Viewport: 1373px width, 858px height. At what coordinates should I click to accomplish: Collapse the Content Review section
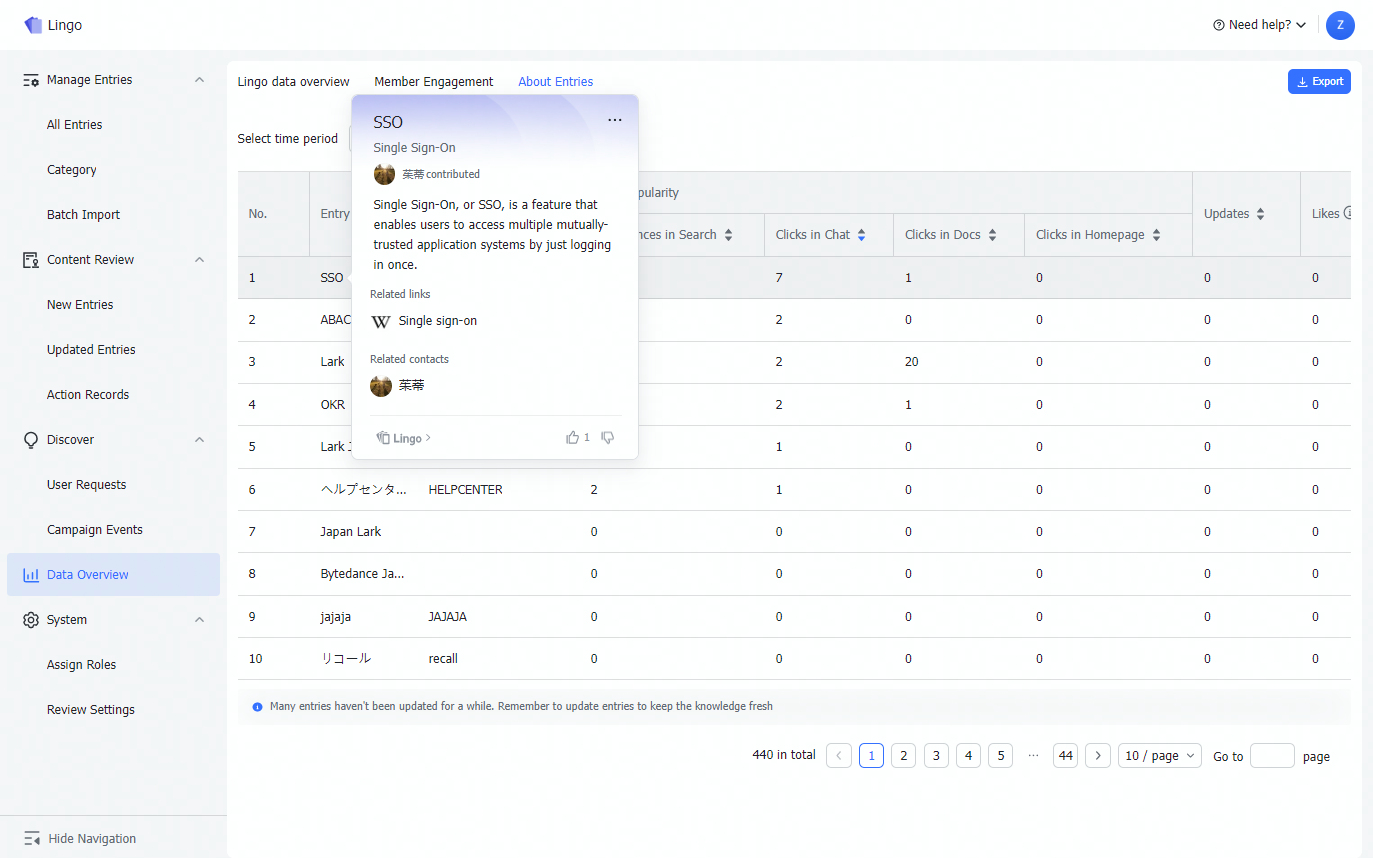pyautogui.click(x=199, y=259)
